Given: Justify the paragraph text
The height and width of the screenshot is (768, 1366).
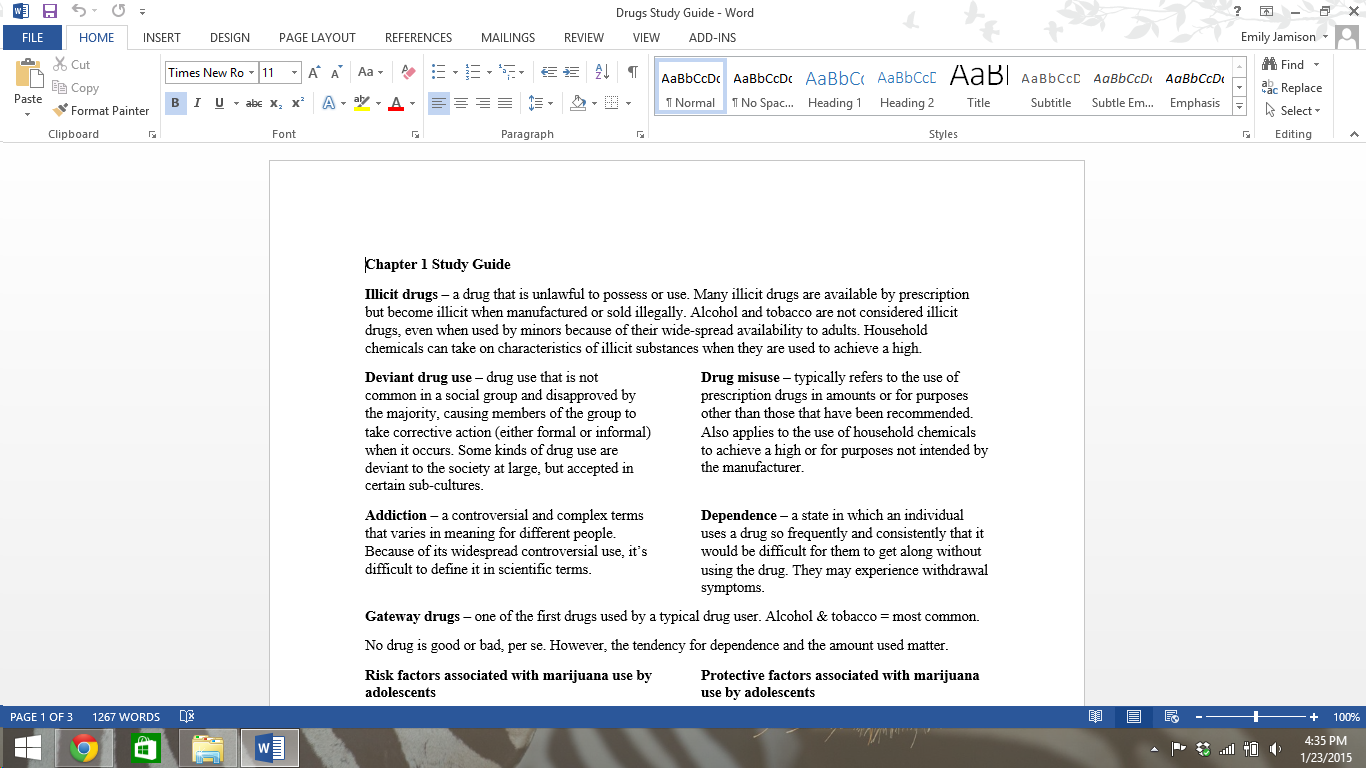Looking at the screenshot, I should tap(505, 103).
